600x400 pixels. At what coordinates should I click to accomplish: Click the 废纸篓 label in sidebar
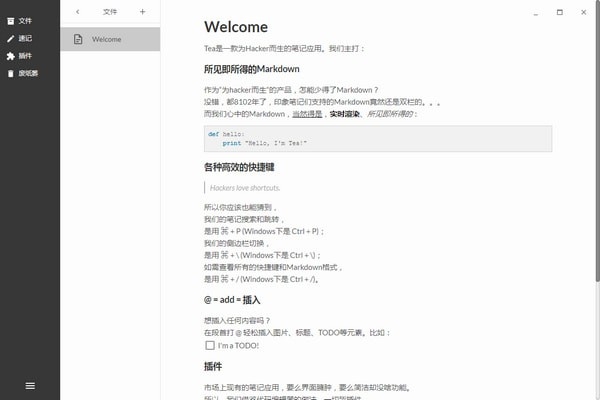(28, 73)
